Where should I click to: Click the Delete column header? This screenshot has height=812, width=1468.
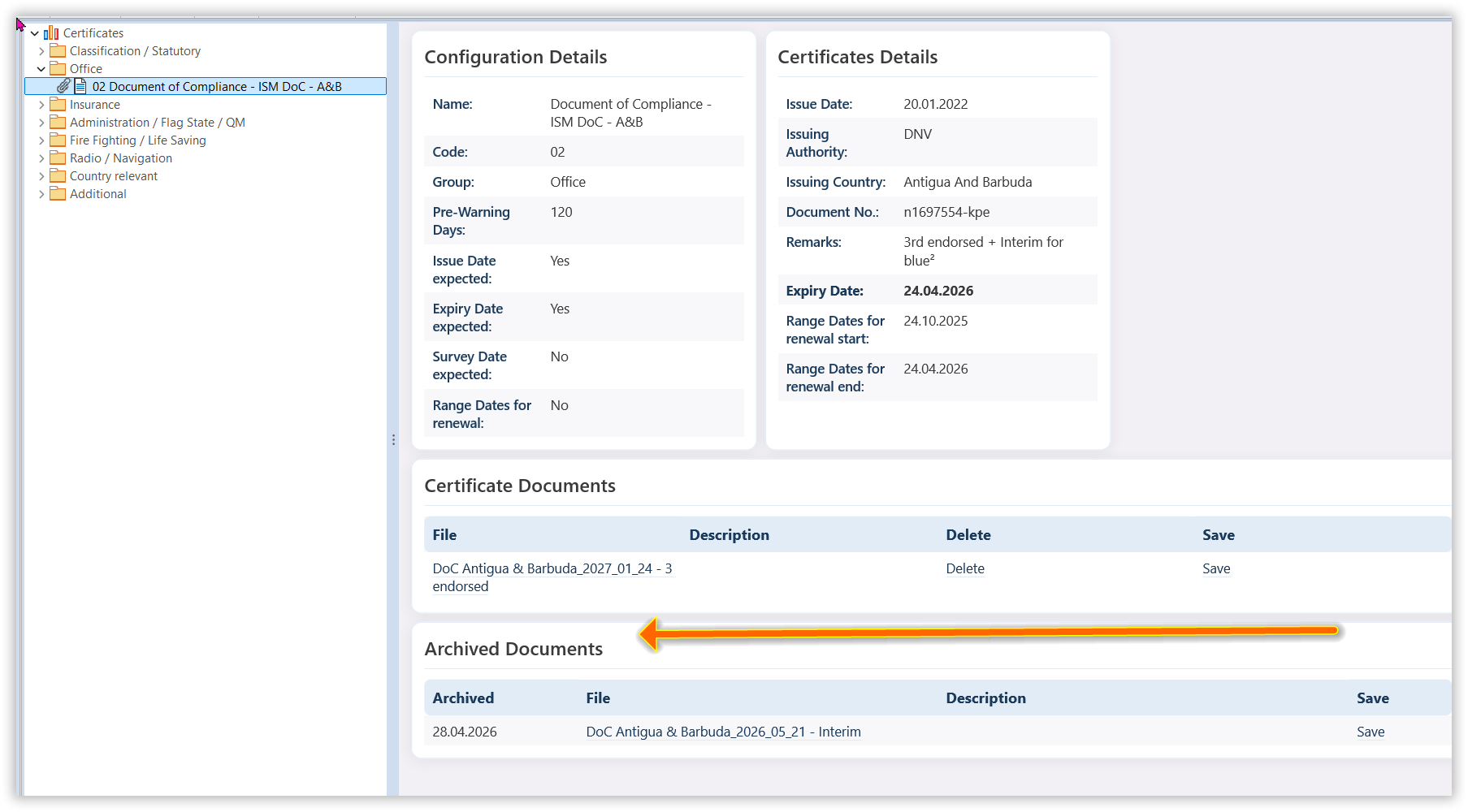[x=968, y=535]
